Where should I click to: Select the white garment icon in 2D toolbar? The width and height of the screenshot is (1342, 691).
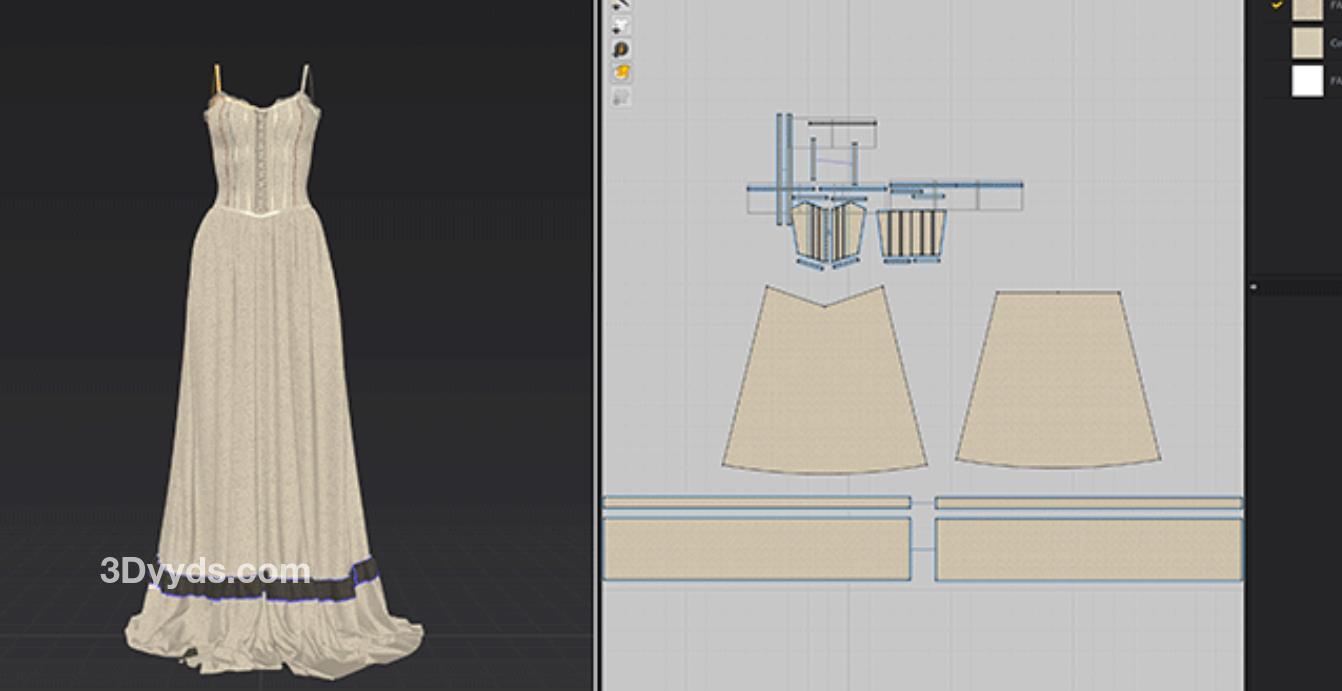coord(621,26)
